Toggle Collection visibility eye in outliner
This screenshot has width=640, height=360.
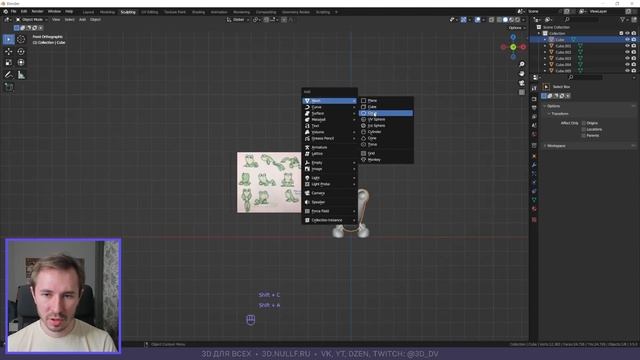tap(627, 33)
